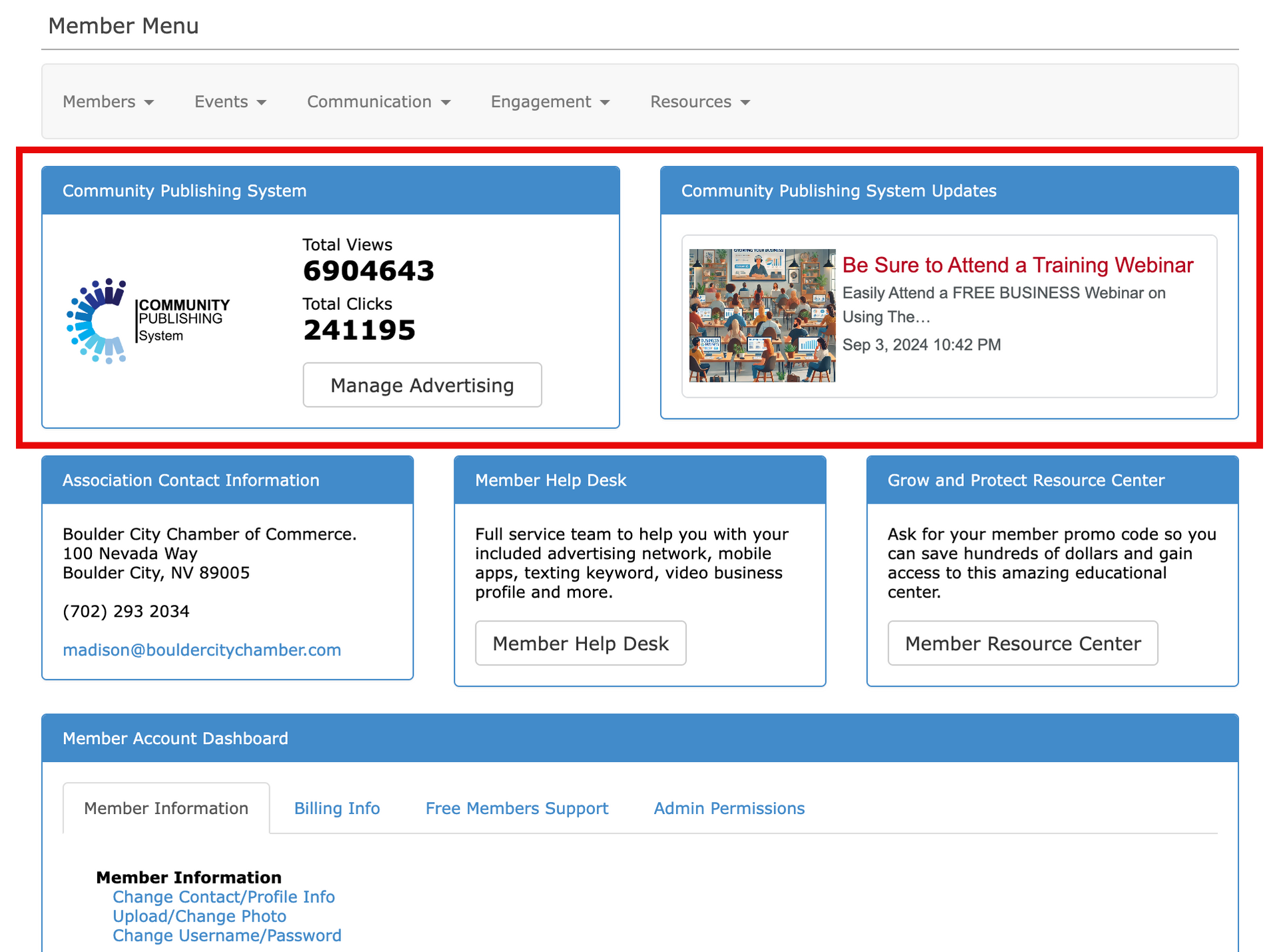Click the Manage Advertising button
1279x952 pixels.
[x=422, y=384]
